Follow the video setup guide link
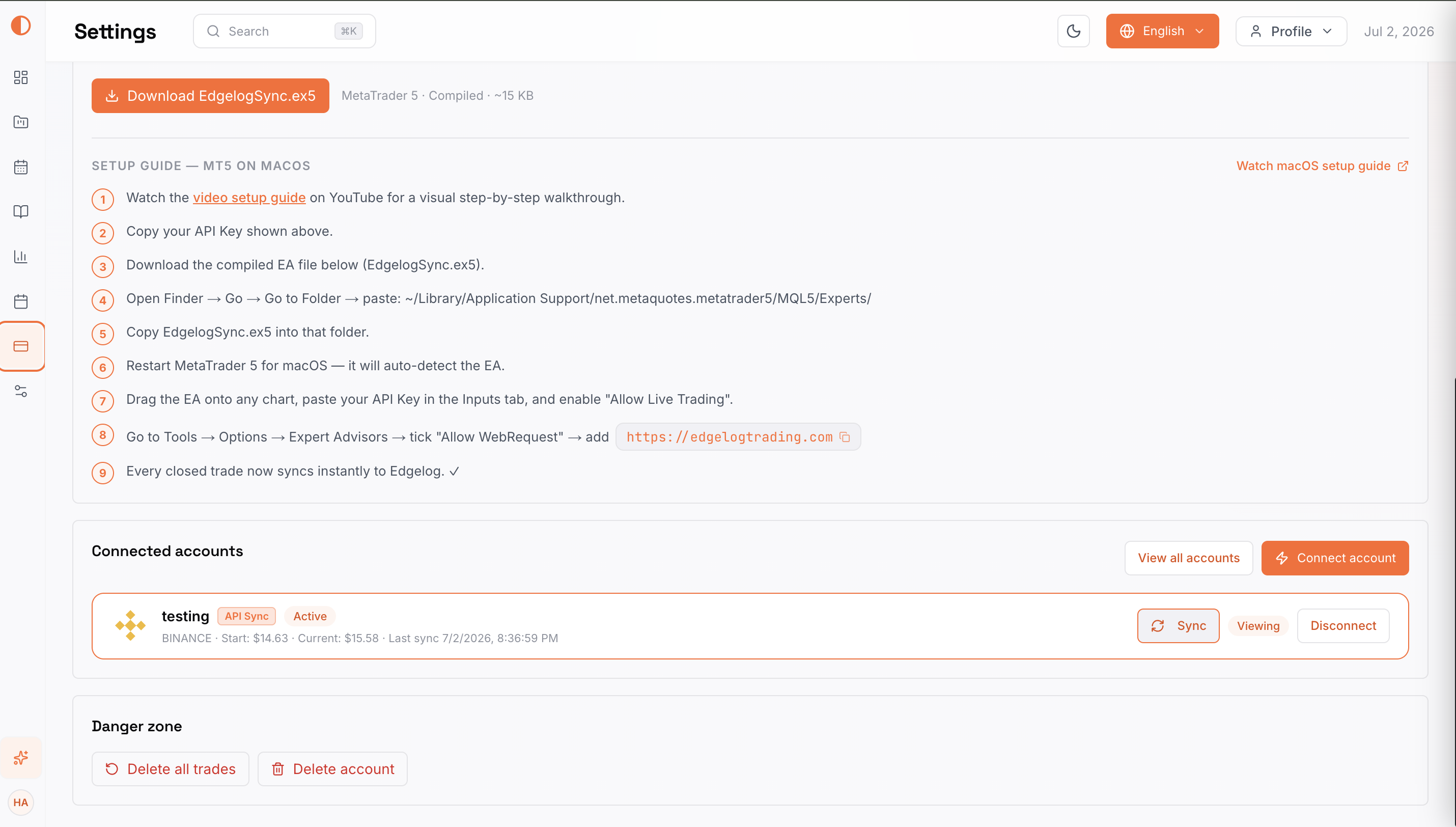This screenshot has width=1456, height=827. pyautogui.click(x=249, y=198)
